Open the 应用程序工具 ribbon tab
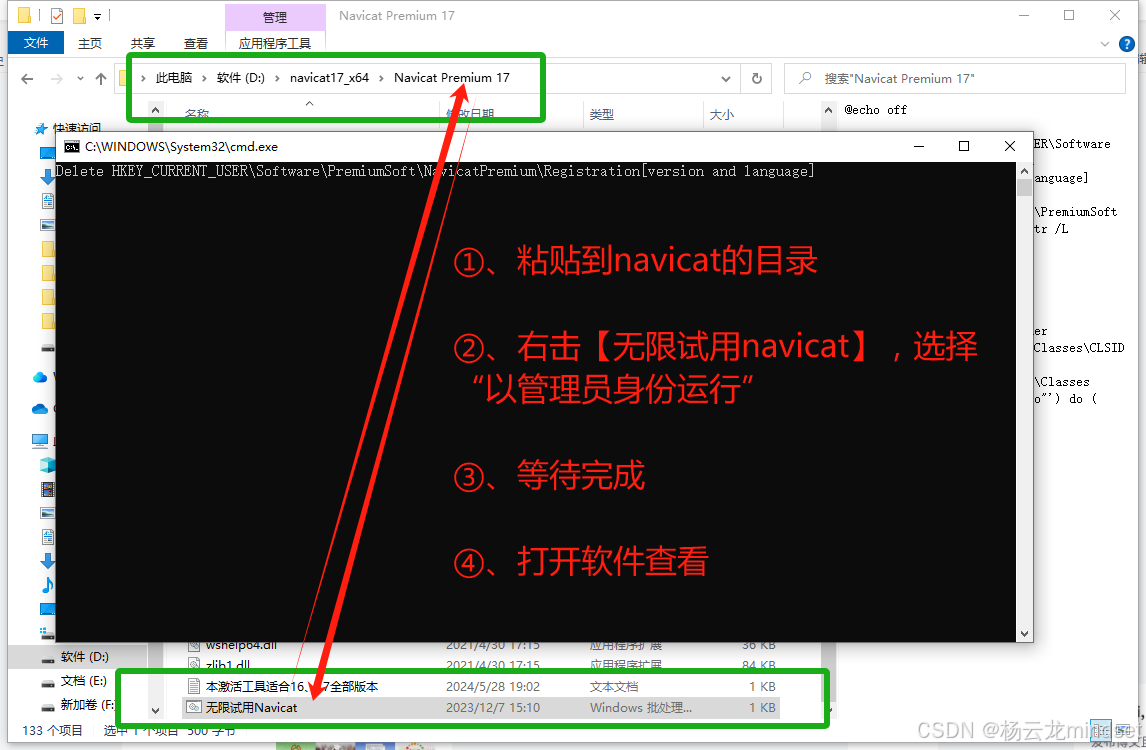1146x750 pixels. click(x=275, y=44)
